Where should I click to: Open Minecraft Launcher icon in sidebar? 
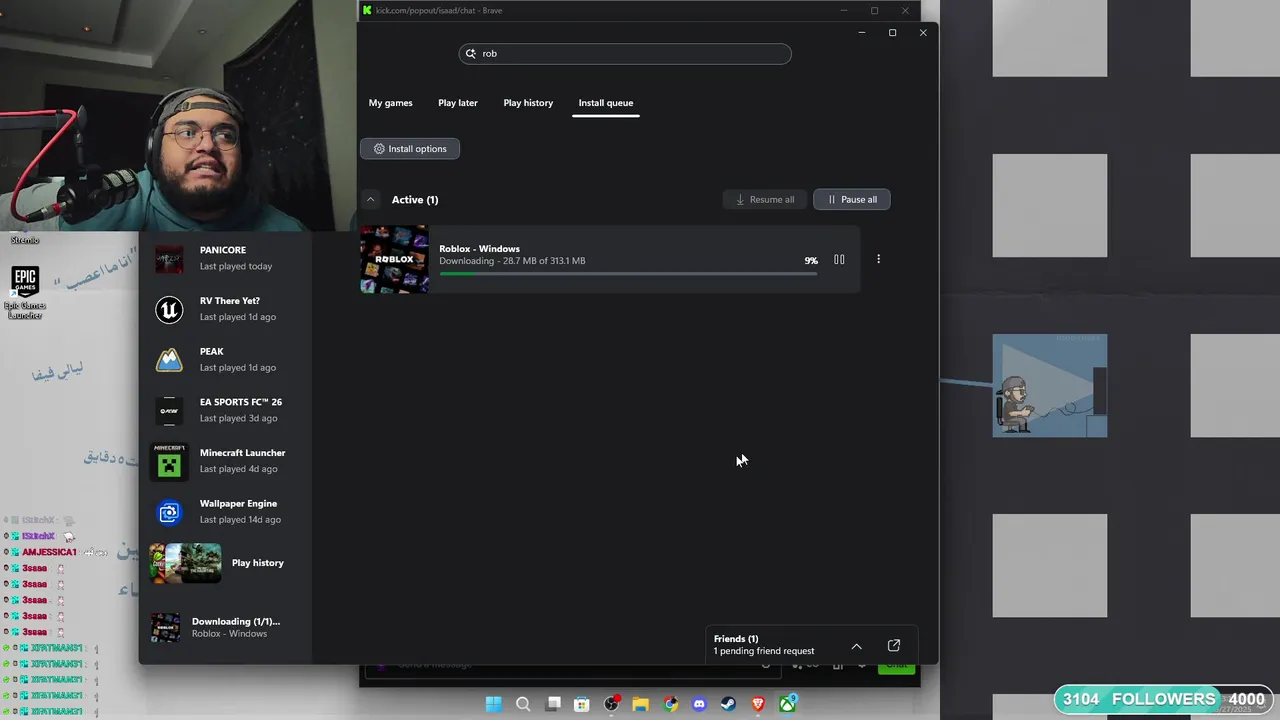pyautogui.click(x=169, y=462)
